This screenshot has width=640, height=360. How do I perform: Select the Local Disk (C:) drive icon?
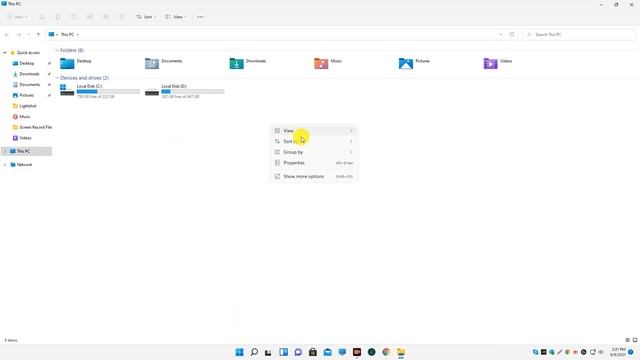(x=67, y=90)
